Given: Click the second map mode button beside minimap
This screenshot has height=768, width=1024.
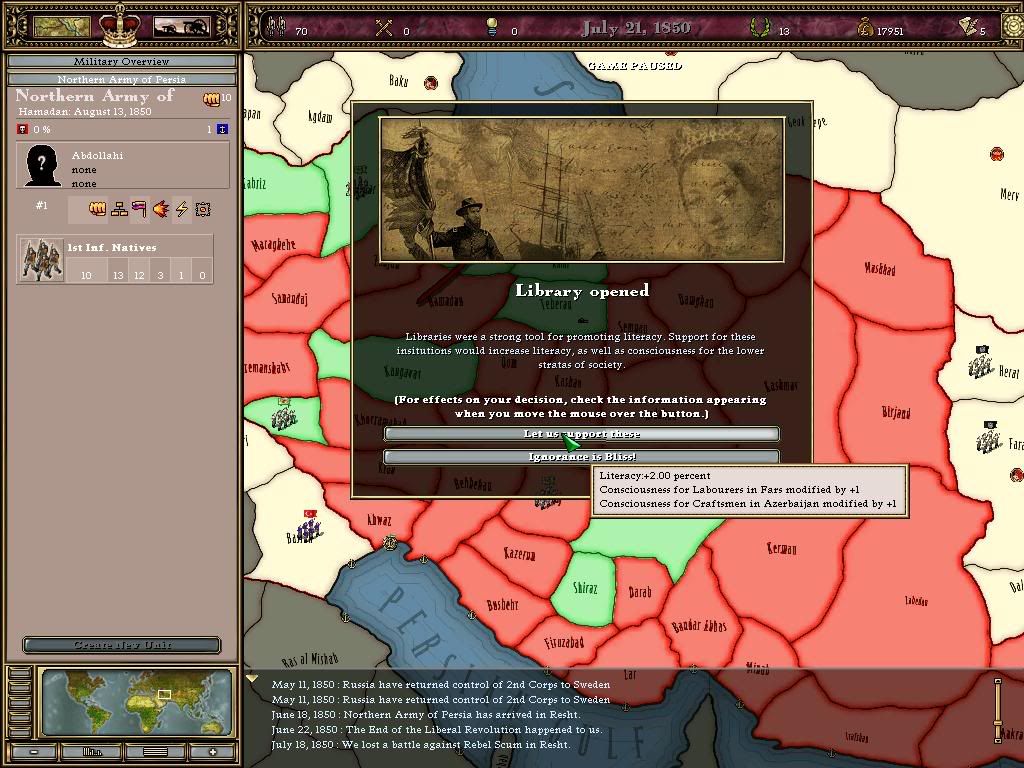Looking at the screenshot, I should point(19,688).
